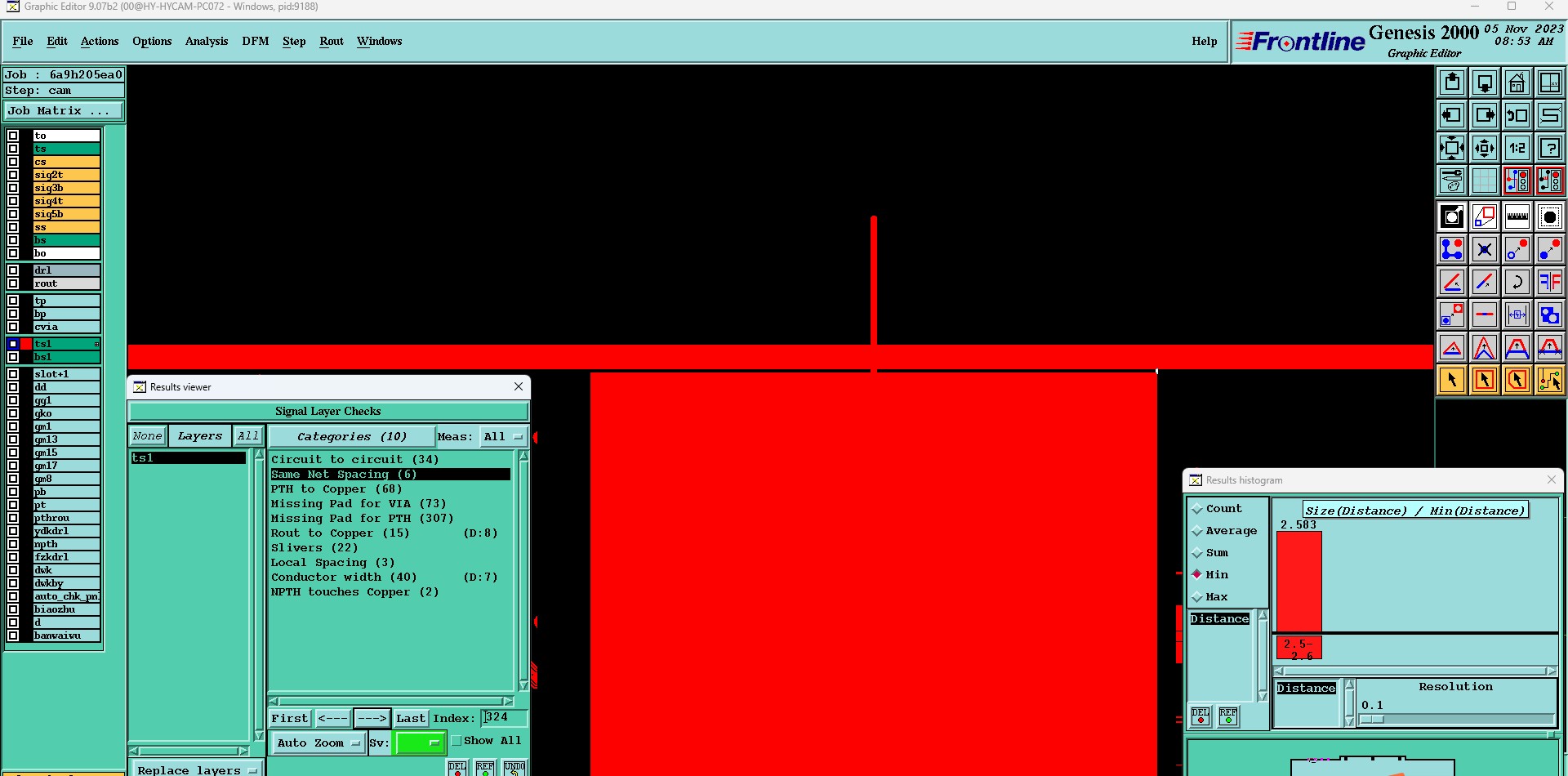
Task: Click the Layers button in Results viewer
Action: coord(200,436)
